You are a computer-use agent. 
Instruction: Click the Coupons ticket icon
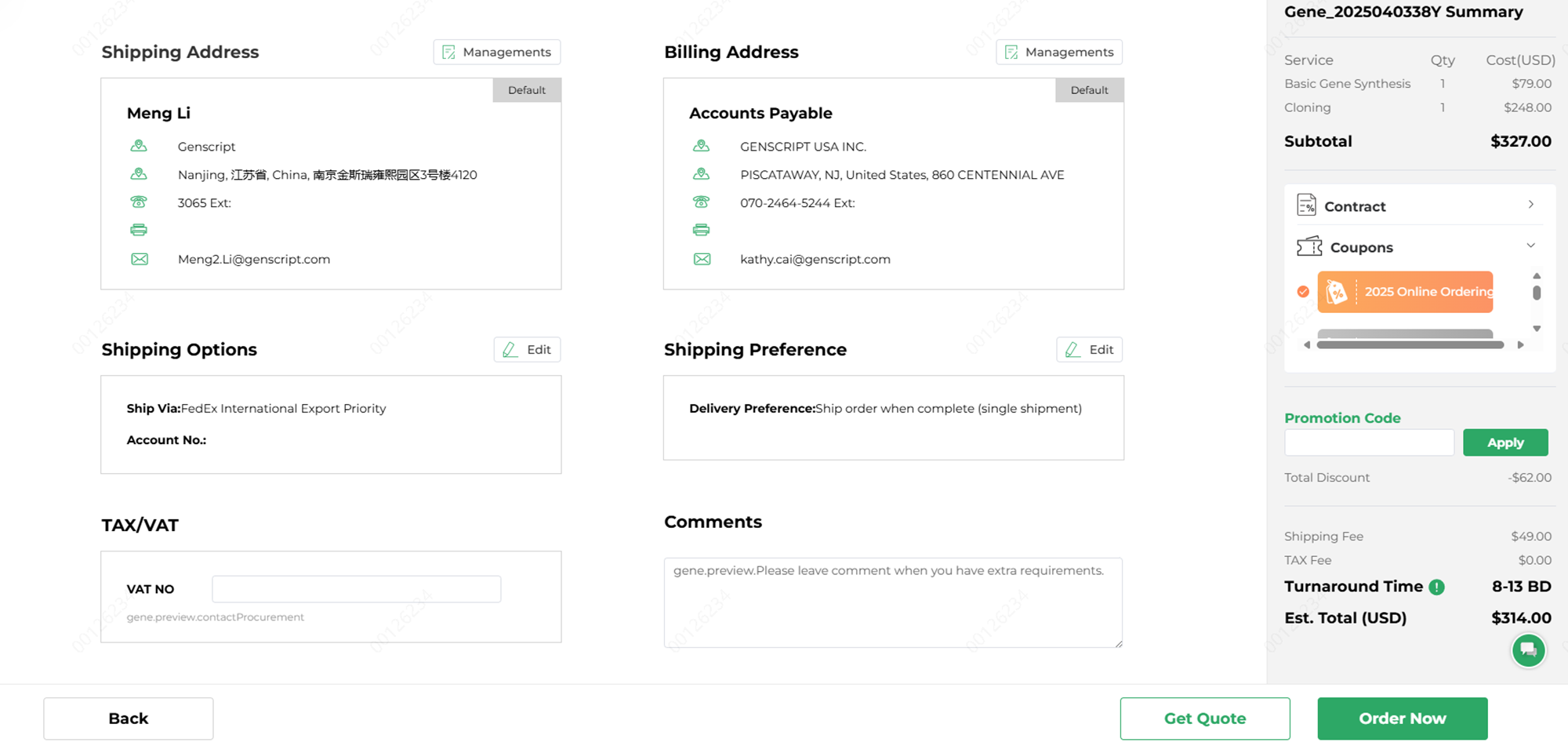(1308, 247)
